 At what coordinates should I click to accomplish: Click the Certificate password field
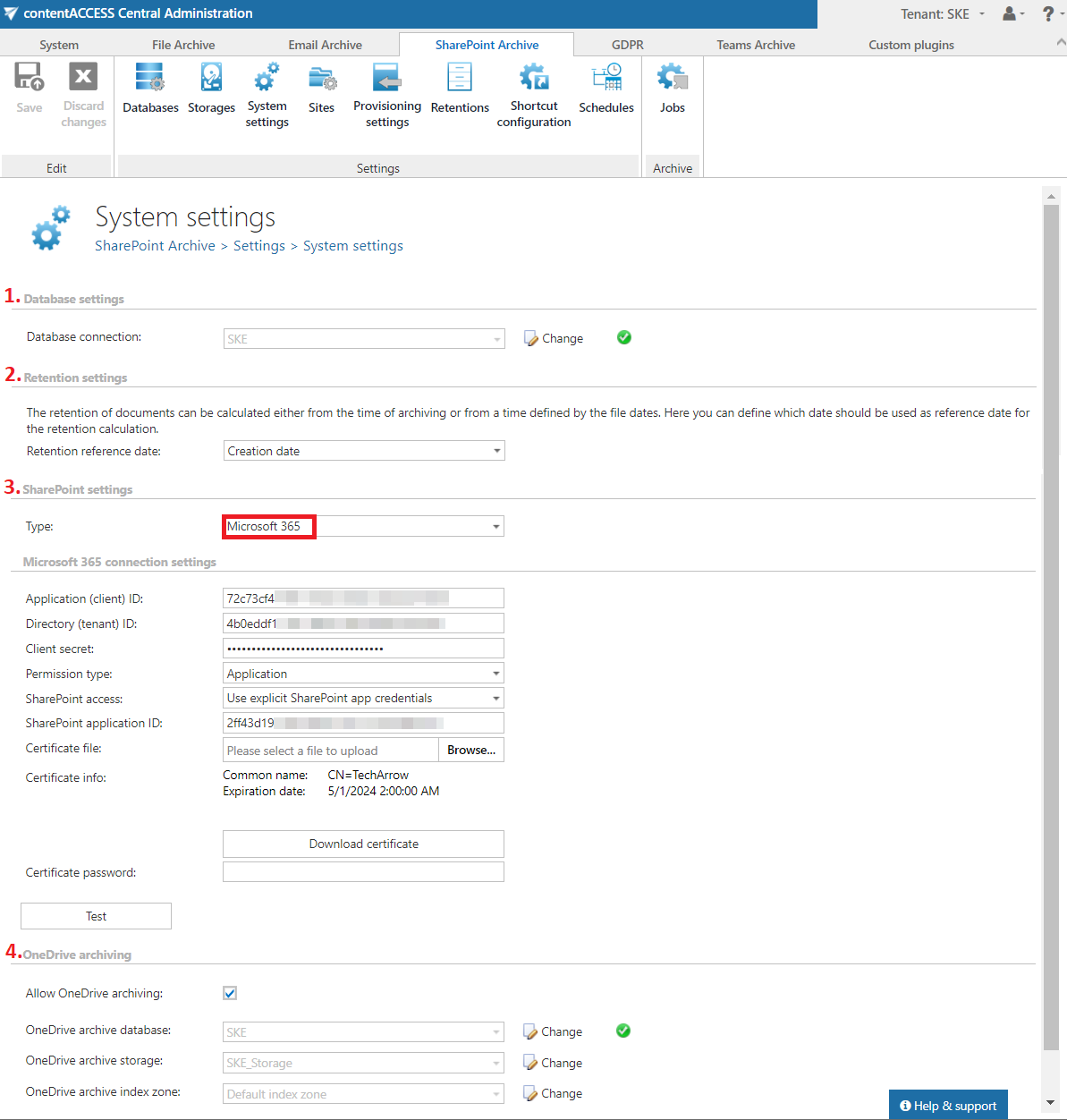363,872
